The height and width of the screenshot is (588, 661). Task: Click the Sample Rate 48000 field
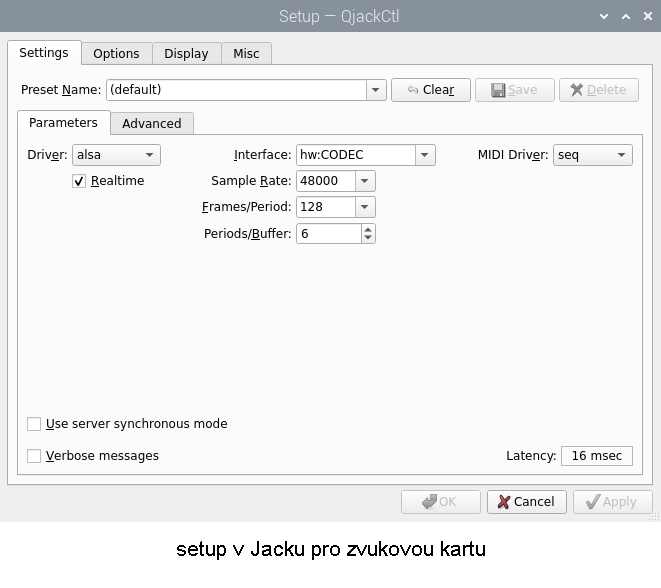326,181
